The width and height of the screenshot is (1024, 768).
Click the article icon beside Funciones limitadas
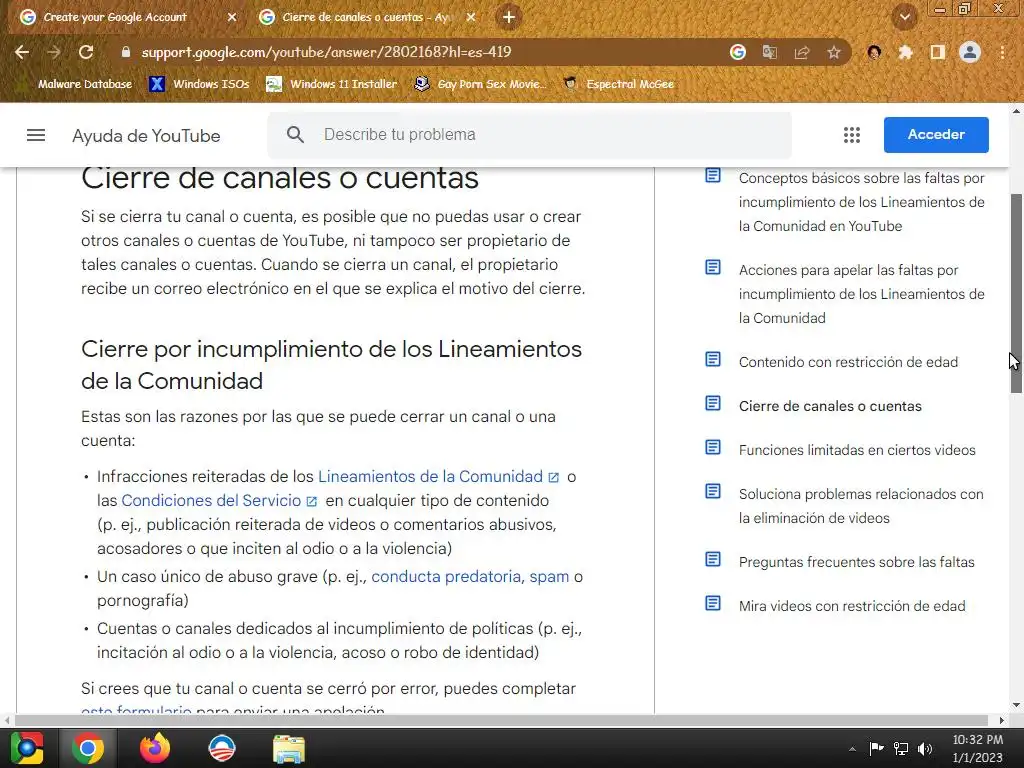point(712,447)
